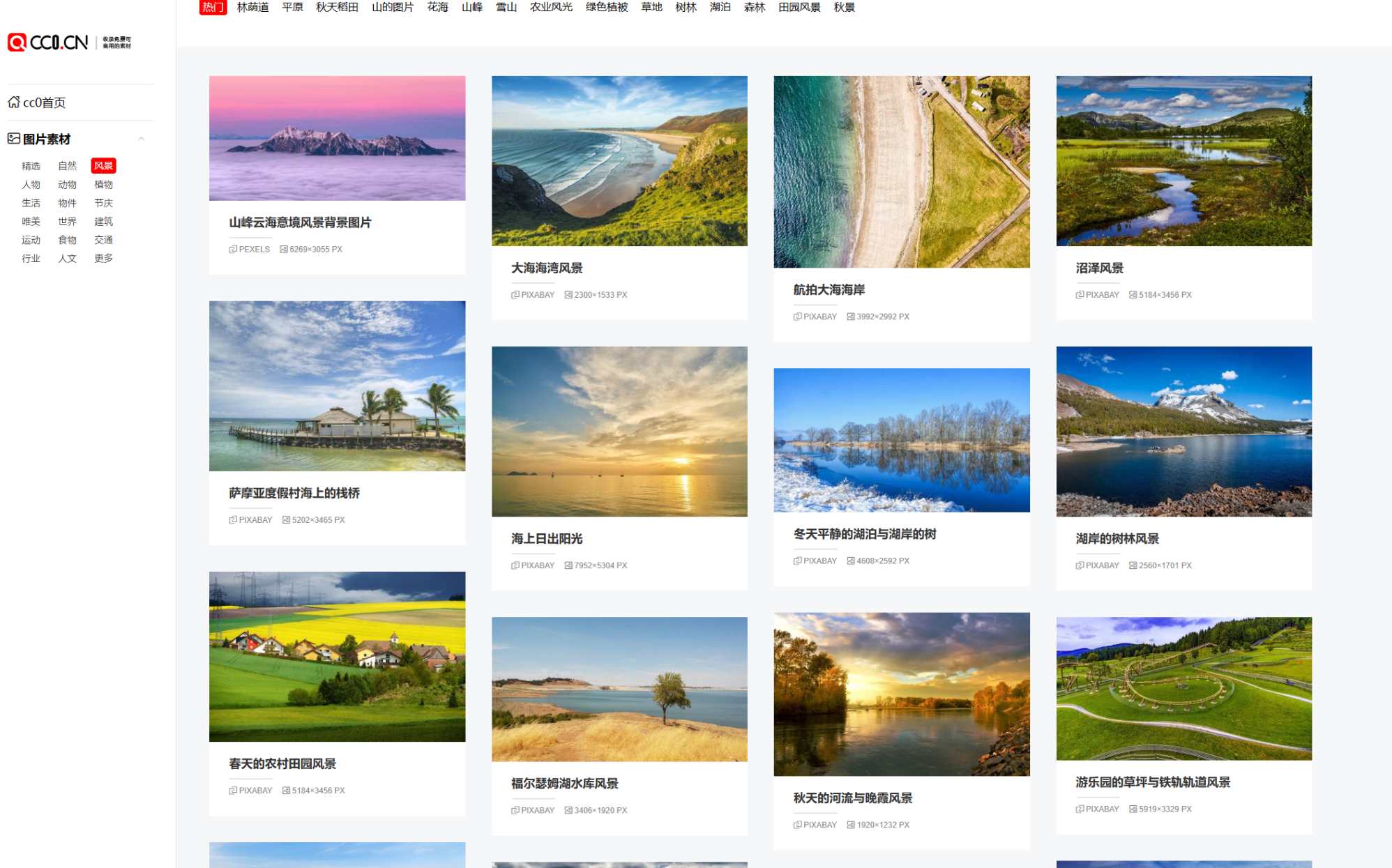This screenshot has width=1392, height=868.
Task: Click the home icon beside cc0首页
Action: (x=13, y=102)
